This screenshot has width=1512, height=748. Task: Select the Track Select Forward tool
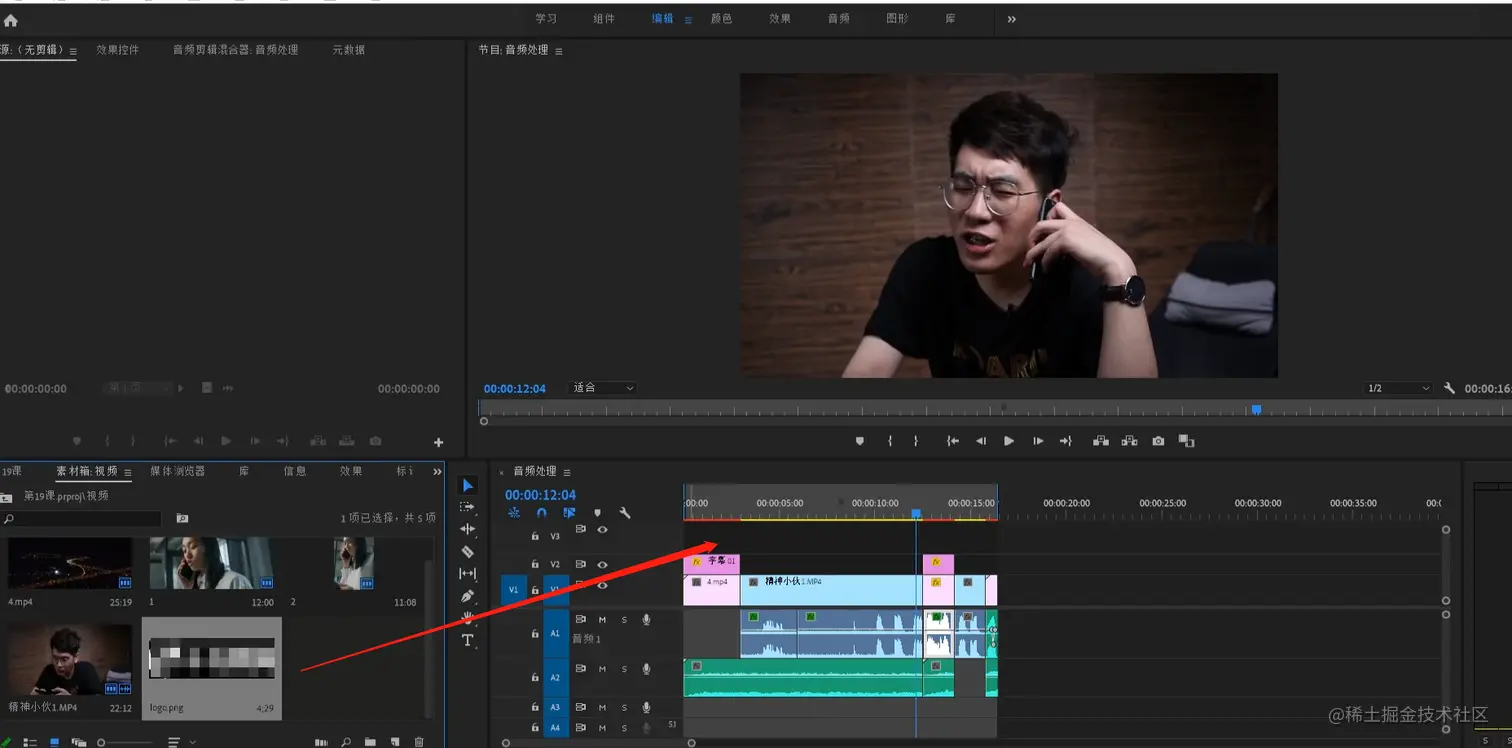(467, 507)
